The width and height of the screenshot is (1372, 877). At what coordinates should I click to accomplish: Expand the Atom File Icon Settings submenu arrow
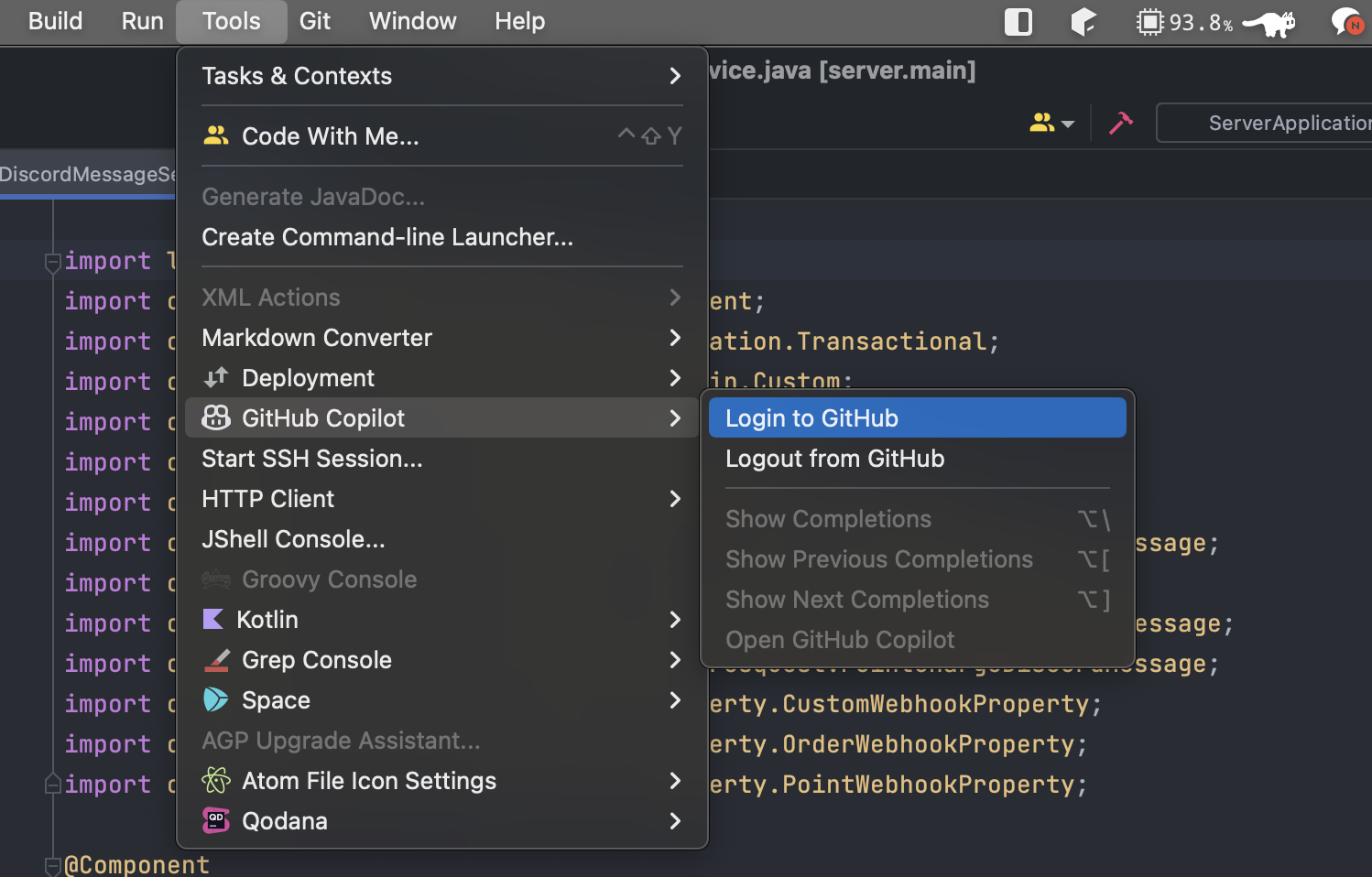(x=675, y=781)
